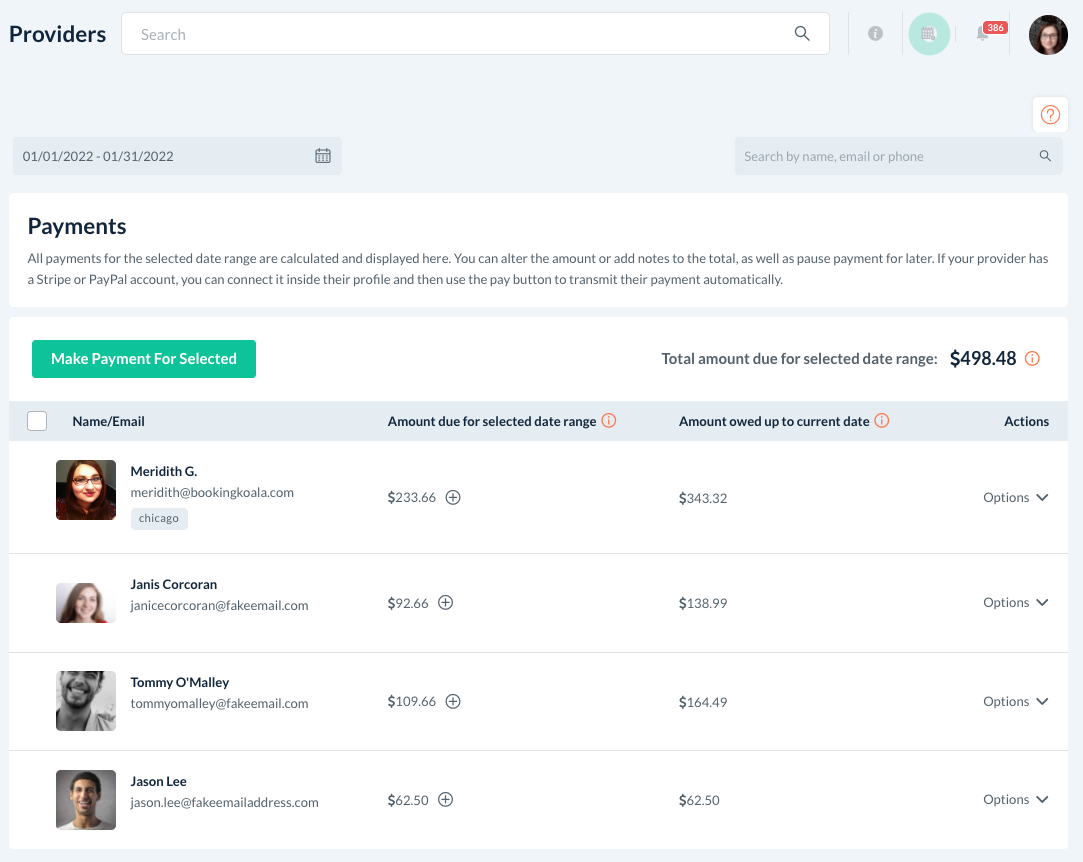The image size is (1083, 862).
Task: Open the user profile avatar in header
Action: (x=1048, y=35)
